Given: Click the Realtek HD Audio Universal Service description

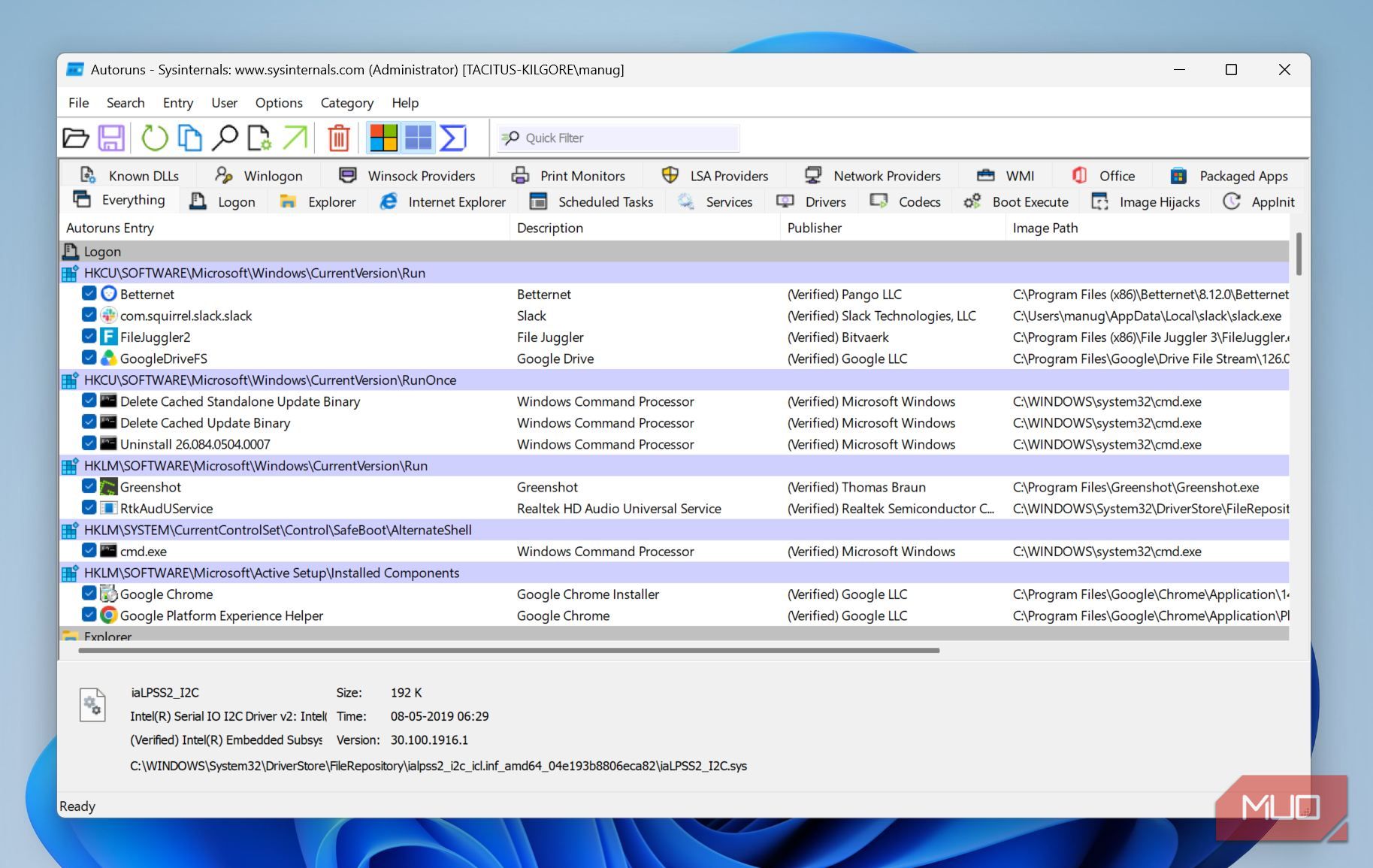Looking at the screenshot, I should (x=618, y=508).
